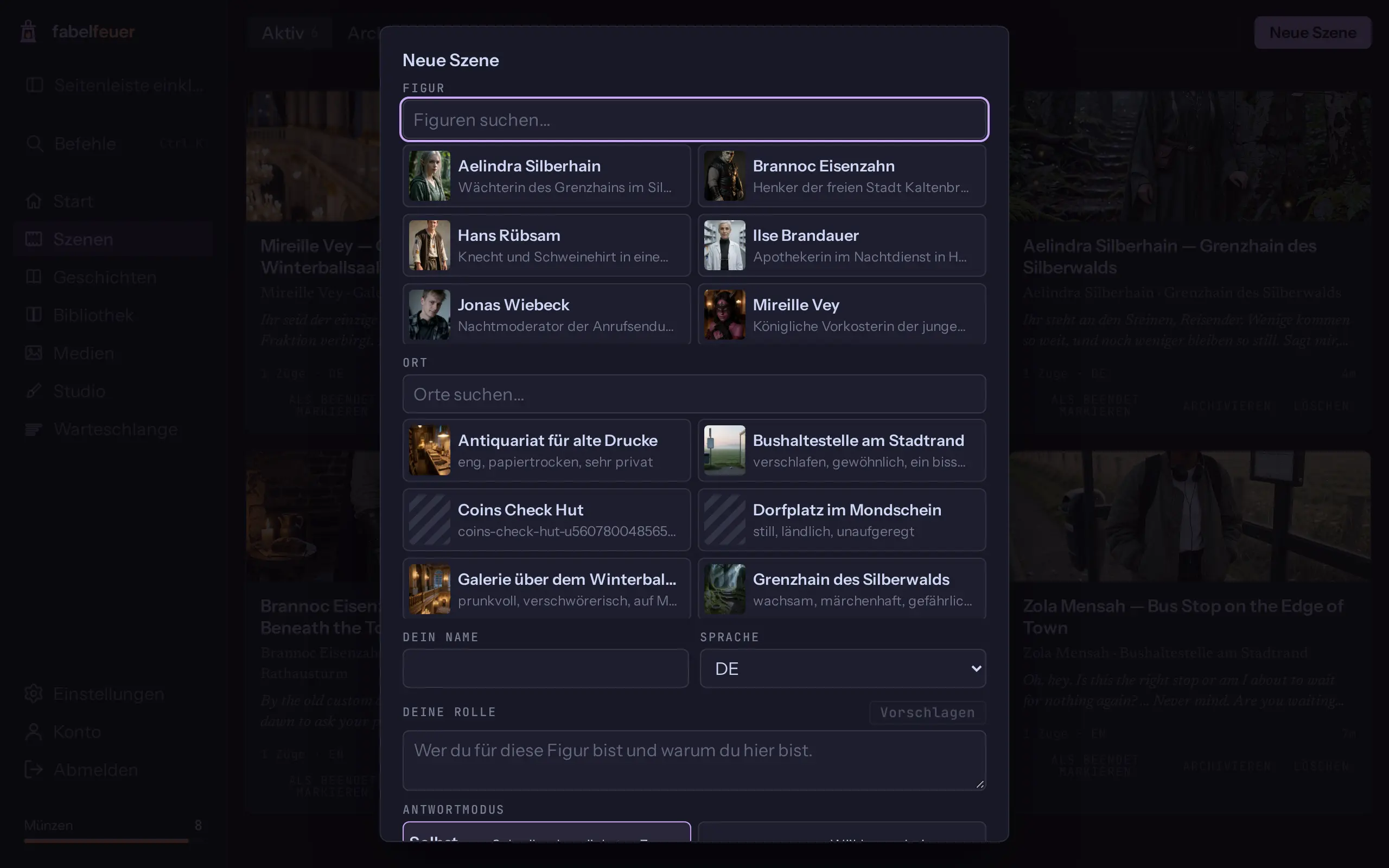Open the Bibliothek icon
Viewport: 1389px width, 868px height.
[34, 315]
